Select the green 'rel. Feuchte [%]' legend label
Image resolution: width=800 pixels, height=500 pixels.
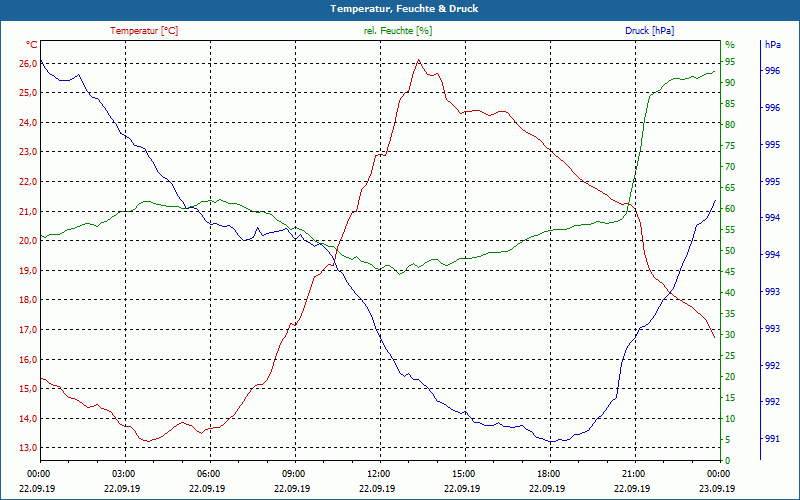(397, 31)
